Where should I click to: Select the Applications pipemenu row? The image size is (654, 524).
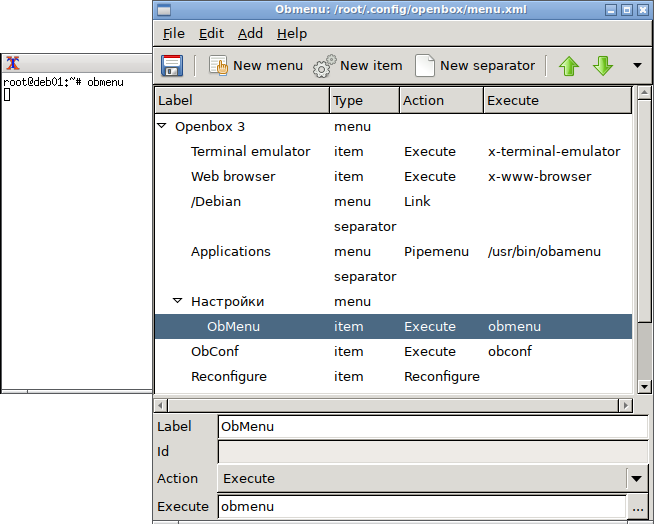(x=393, y=252)
